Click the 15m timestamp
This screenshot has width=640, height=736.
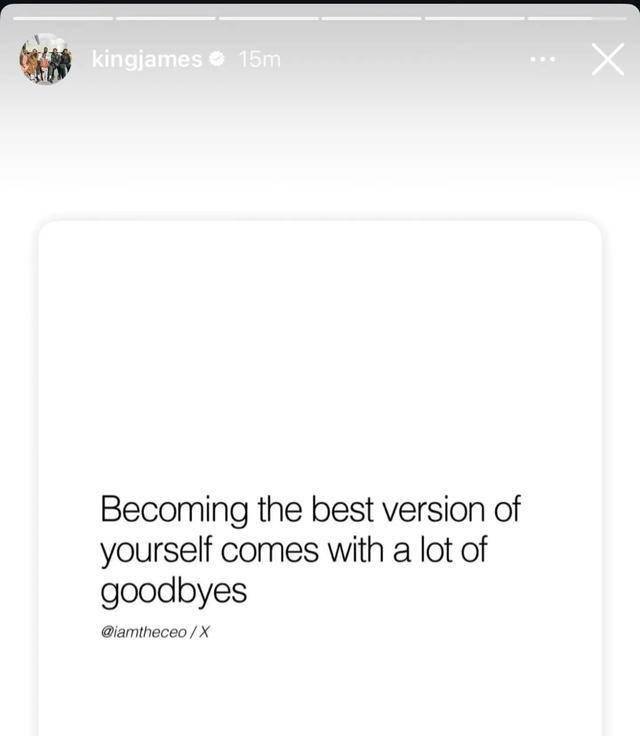click(259, 60)
